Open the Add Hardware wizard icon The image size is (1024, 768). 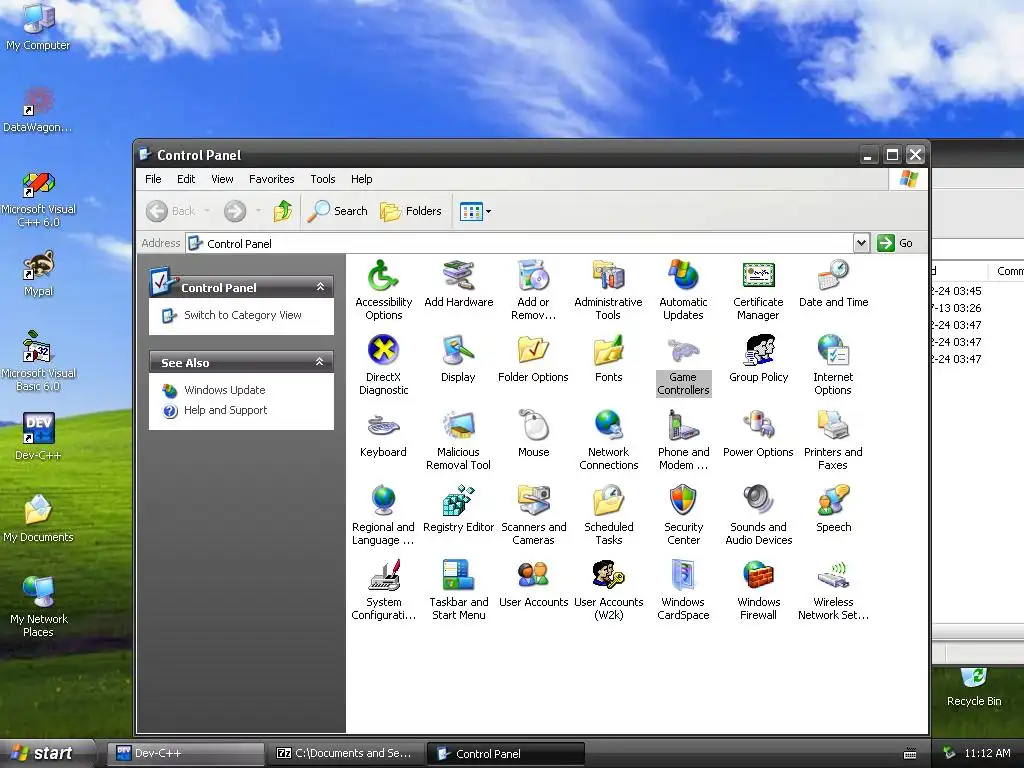458,283
